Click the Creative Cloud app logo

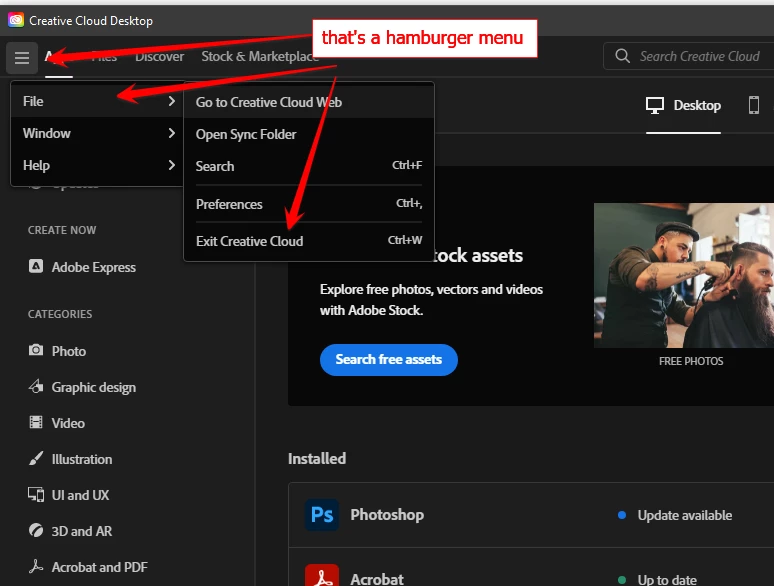[x=16, y=20]
